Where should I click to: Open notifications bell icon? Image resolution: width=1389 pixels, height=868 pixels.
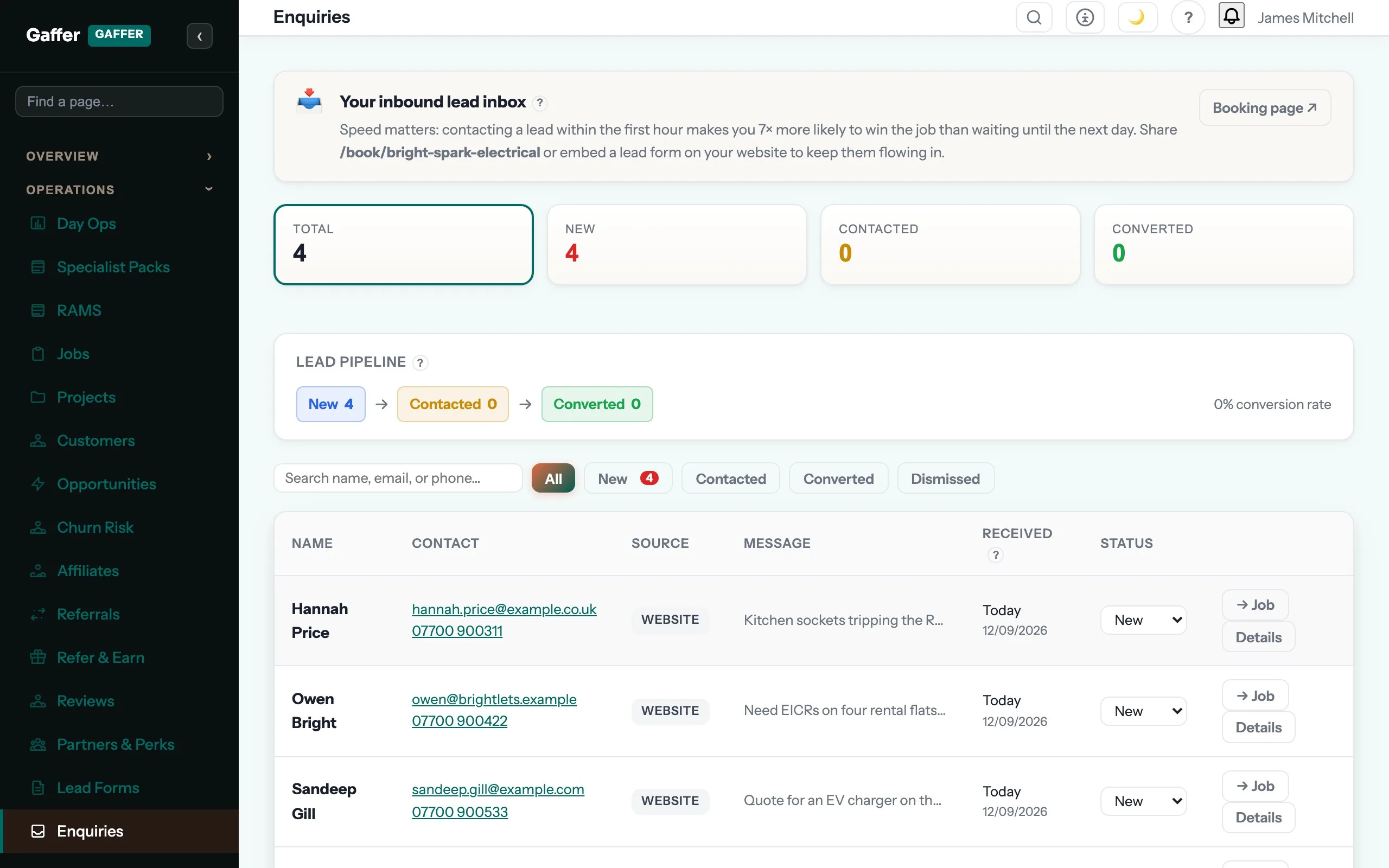click(x=1232, y=16)
